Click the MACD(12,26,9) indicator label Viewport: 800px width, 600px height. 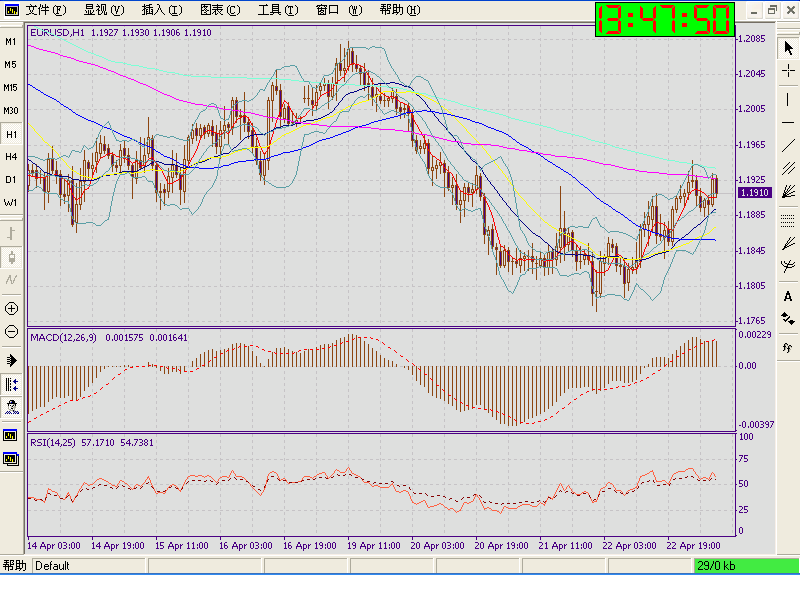pyautogui.click(x=63, y=337)
